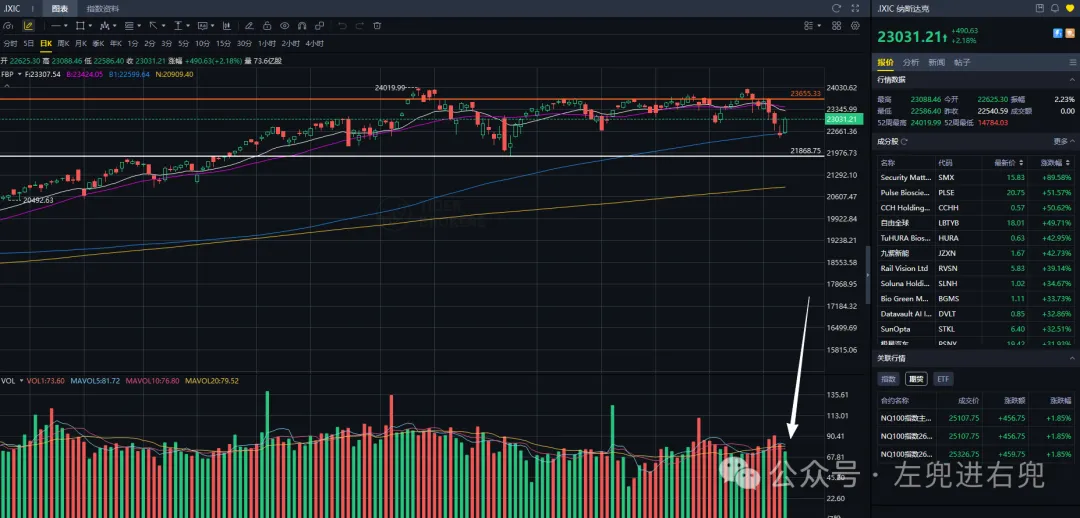
Task: Open the 新闻 tab in quote panel
Action: click(936, 62)
